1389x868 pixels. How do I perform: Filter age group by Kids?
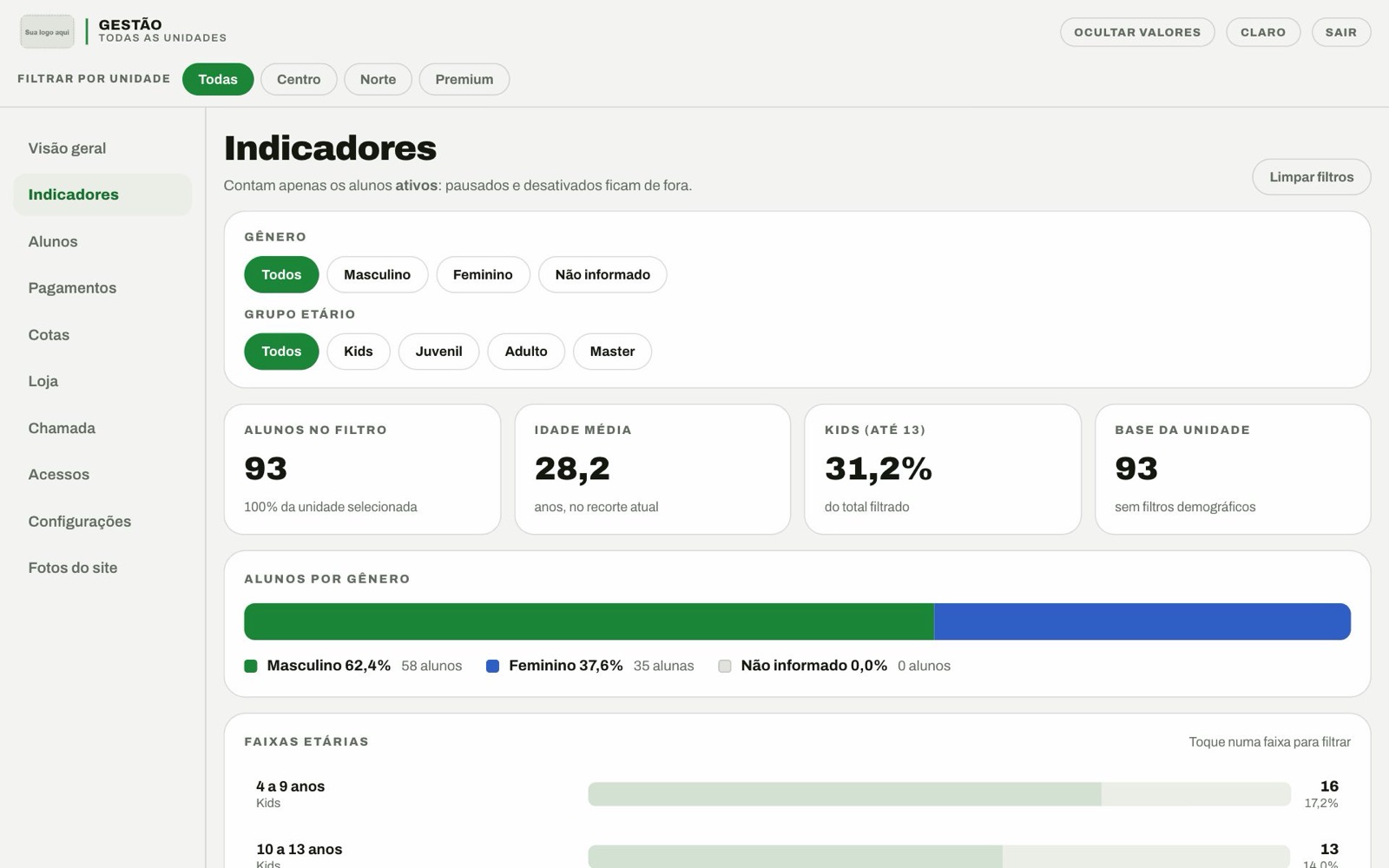359,352
